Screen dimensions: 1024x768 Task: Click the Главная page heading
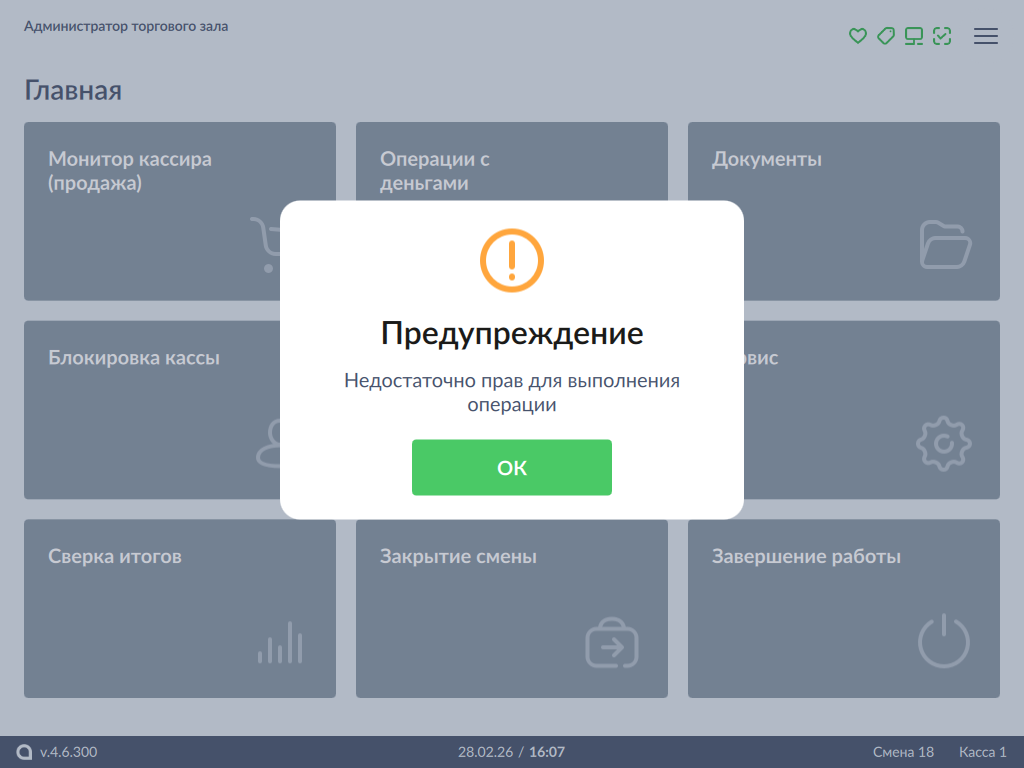73,91
